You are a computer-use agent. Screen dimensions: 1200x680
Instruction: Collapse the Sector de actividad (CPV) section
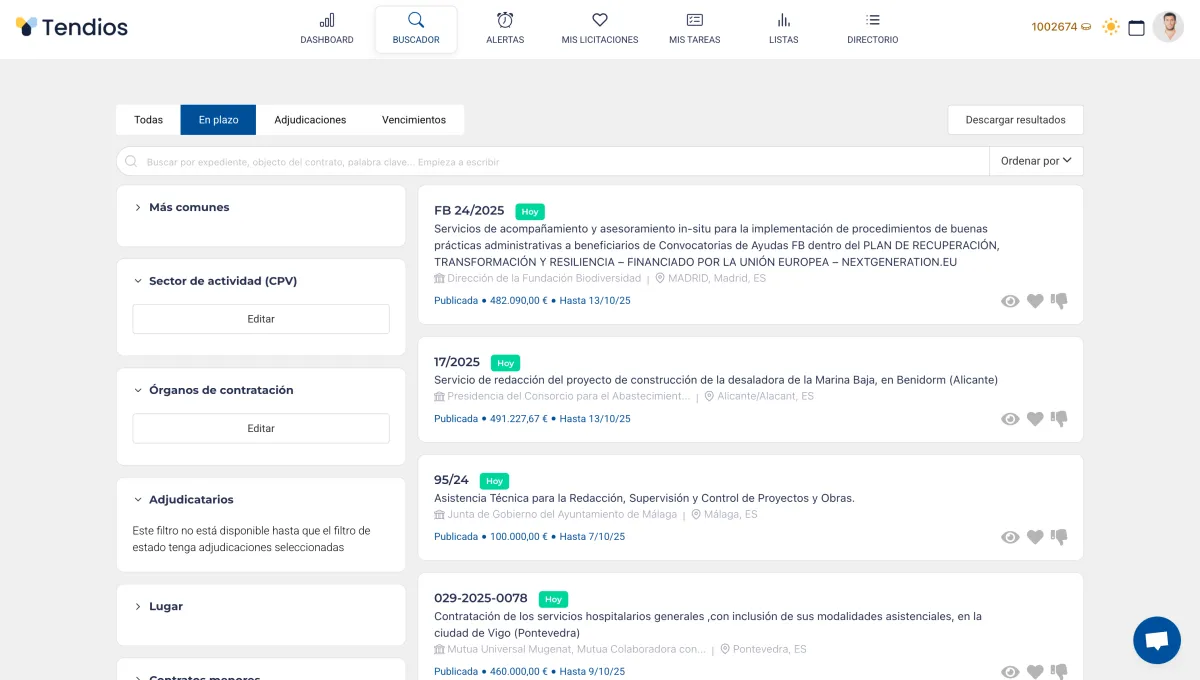222,281
